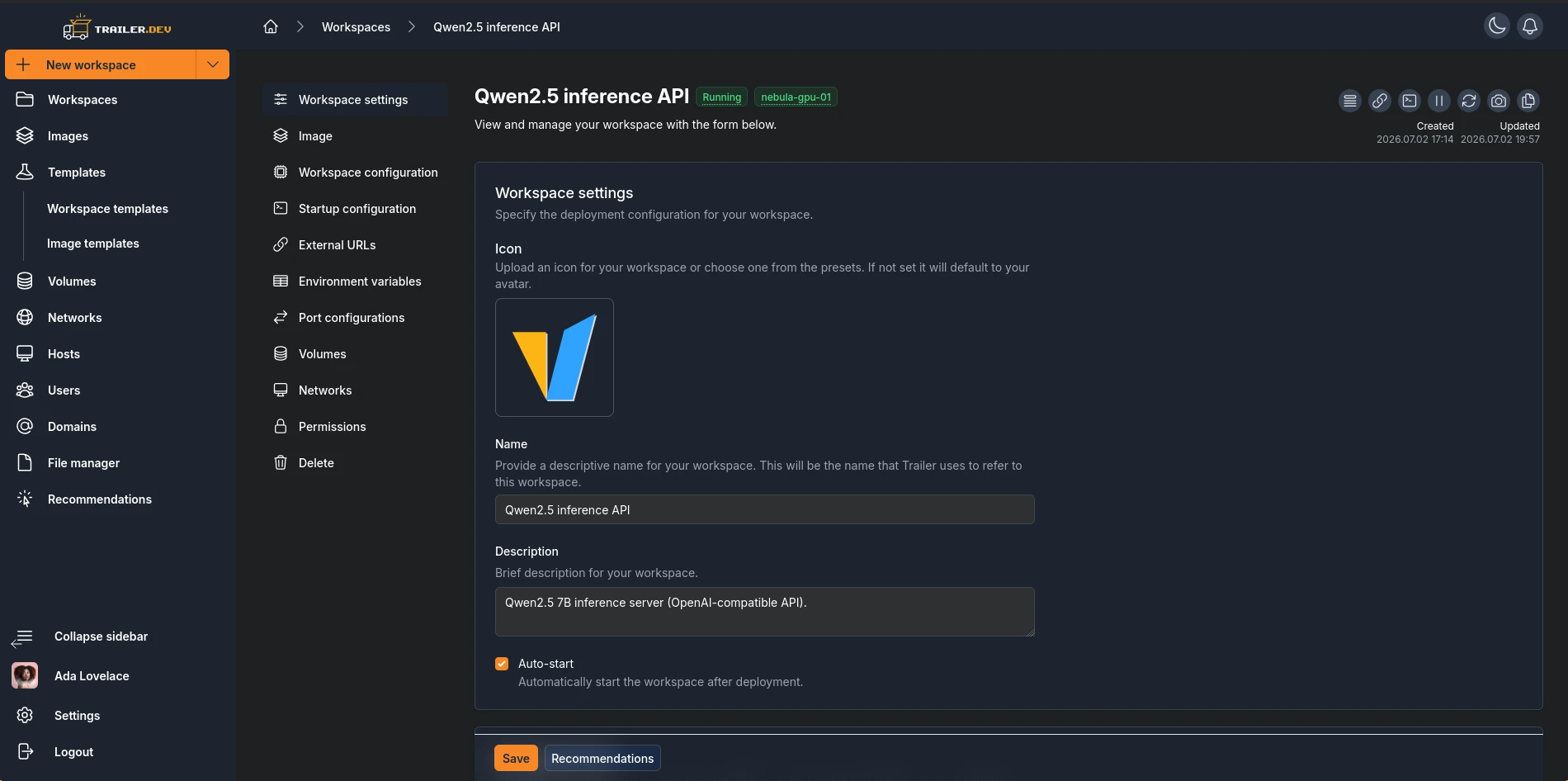Open Ada Lovelace user profile
This screenshot has height=781, width=1568.
pyautogui.click(x=118, y=676)
